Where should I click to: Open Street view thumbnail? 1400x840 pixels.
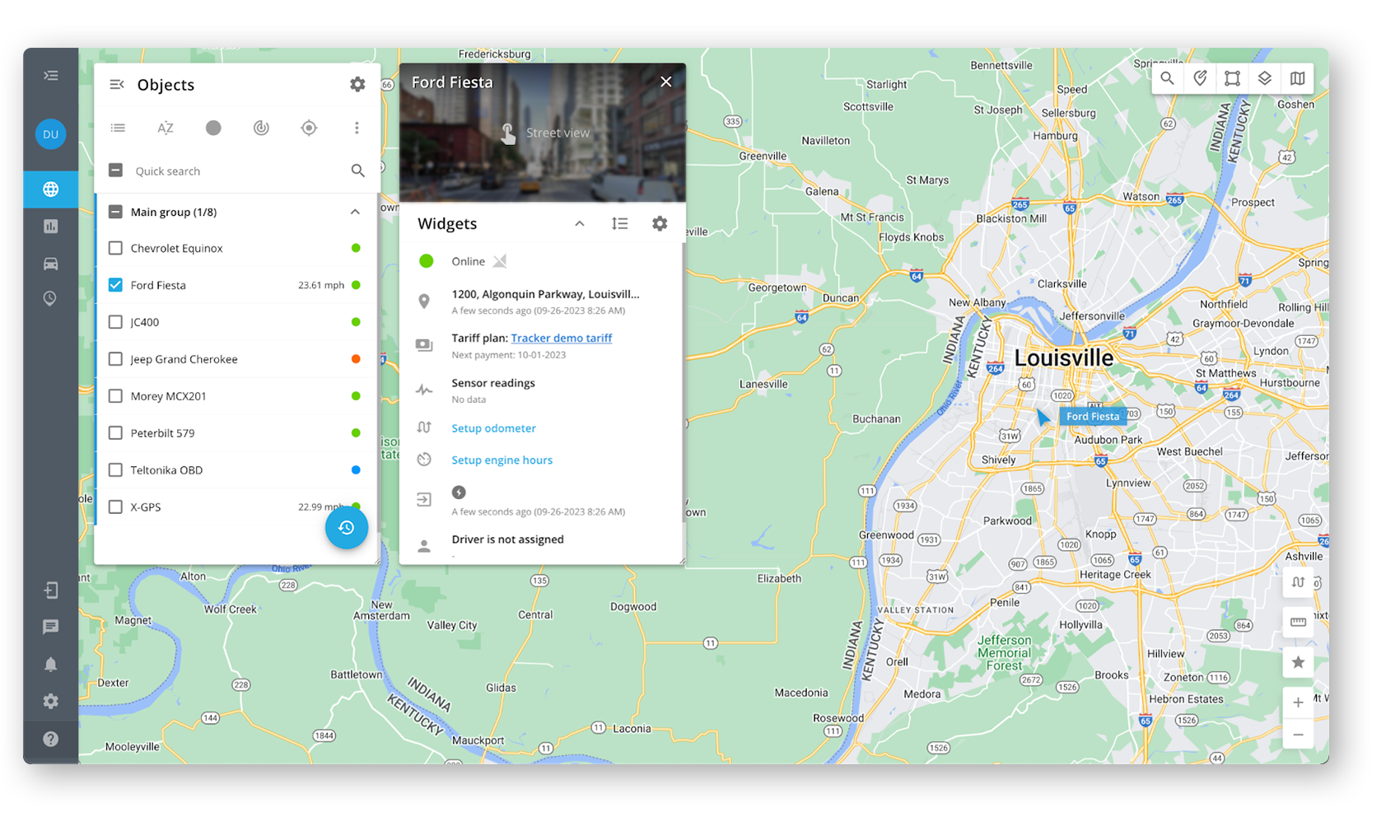(x=543, y=133)
